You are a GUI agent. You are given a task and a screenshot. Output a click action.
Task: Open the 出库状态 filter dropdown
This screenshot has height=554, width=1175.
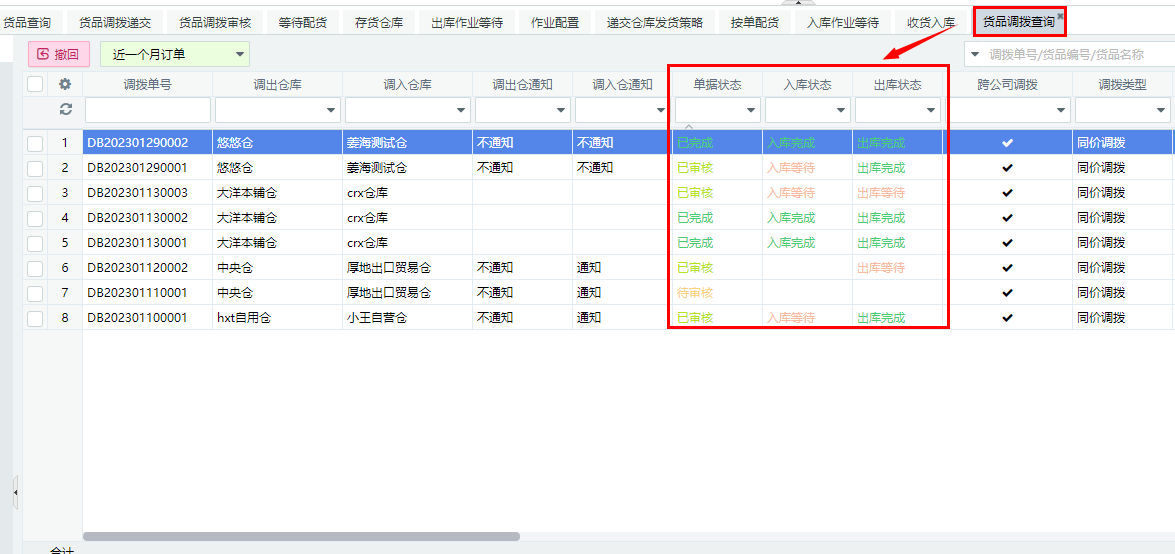(931, 110)
